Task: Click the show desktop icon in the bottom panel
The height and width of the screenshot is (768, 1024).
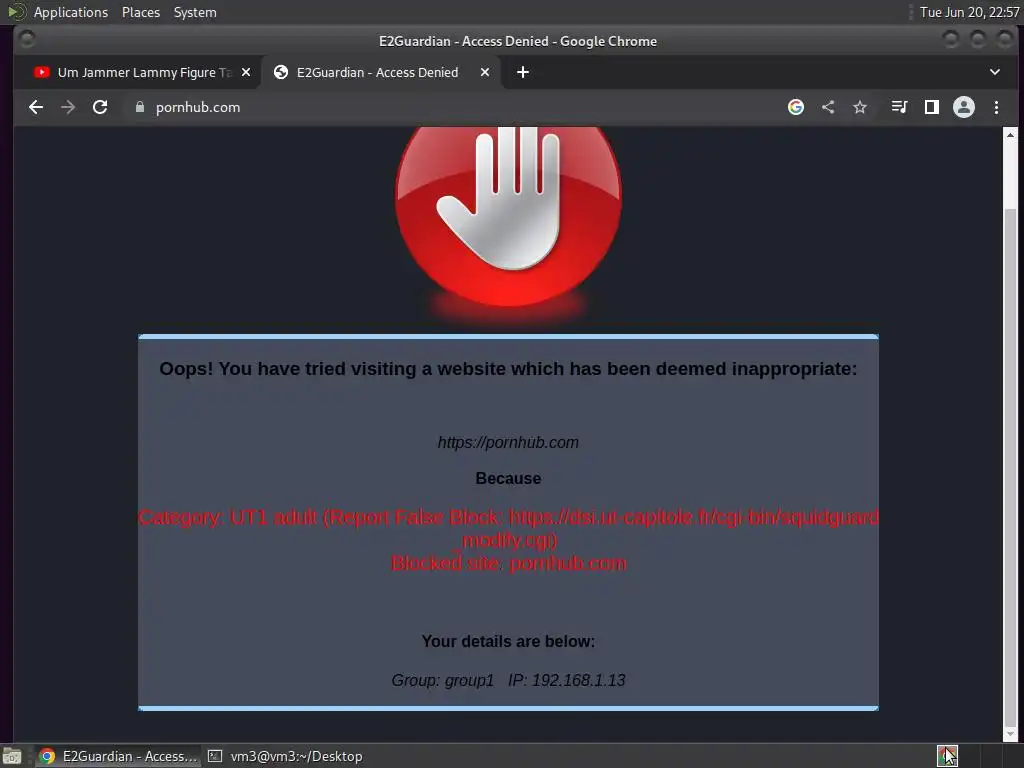Action: [12, 756]
